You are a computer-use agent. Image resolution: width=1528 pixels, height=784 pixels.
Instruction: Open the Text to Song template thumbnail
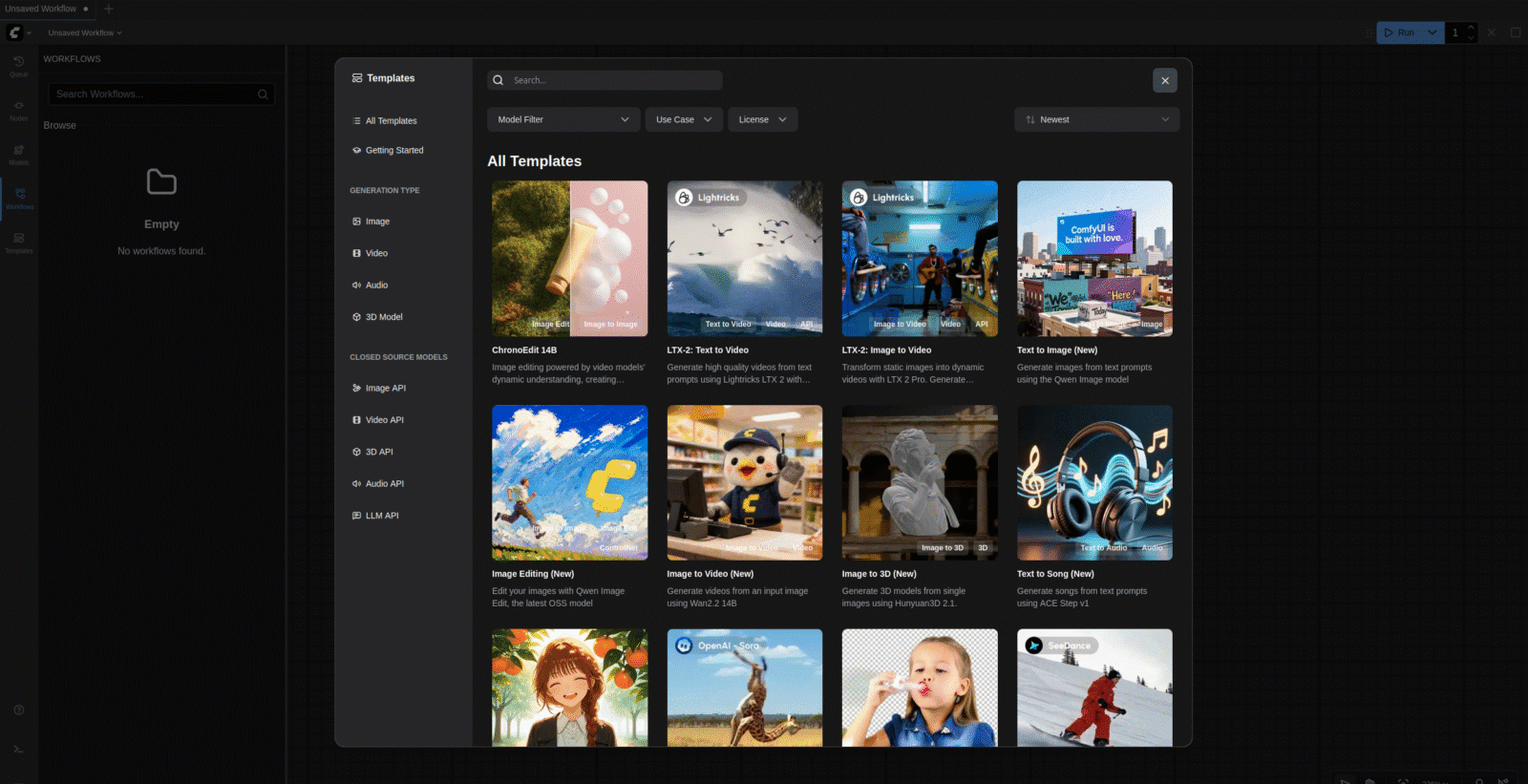tap(1094, 482)
